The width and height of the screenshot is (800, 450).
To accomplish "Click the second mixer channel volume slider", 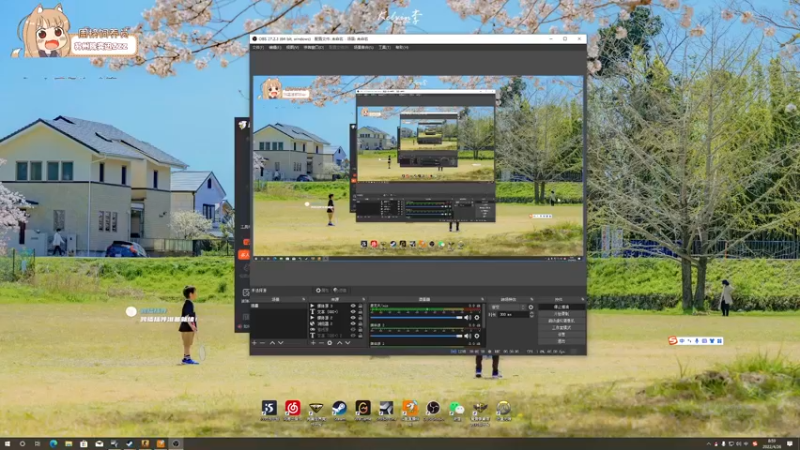I will pyautogui.click(x=416, y=336).
